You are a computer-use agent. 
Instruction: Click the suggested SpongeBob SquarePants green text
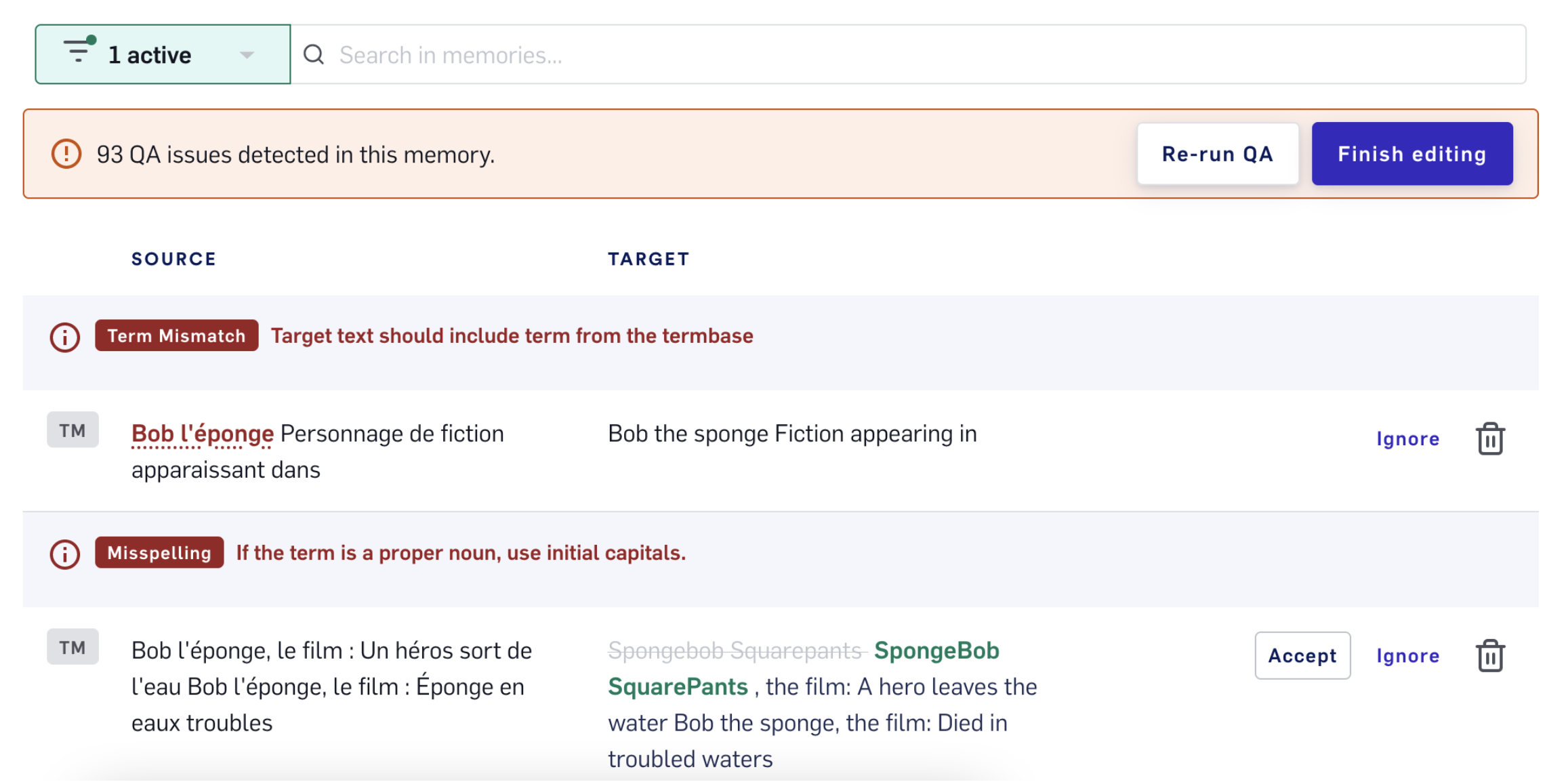pyautogui.click(x=804, y=668)
